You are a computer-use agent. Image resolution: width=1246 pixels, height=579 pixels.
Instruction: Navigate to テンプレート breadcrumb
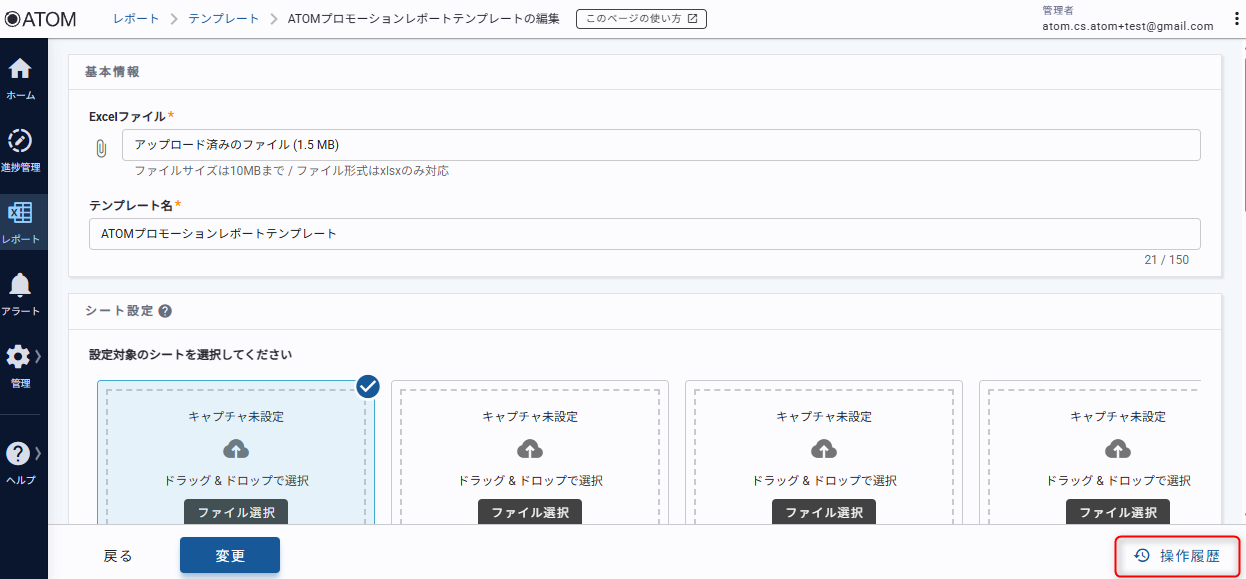(223, 18)
